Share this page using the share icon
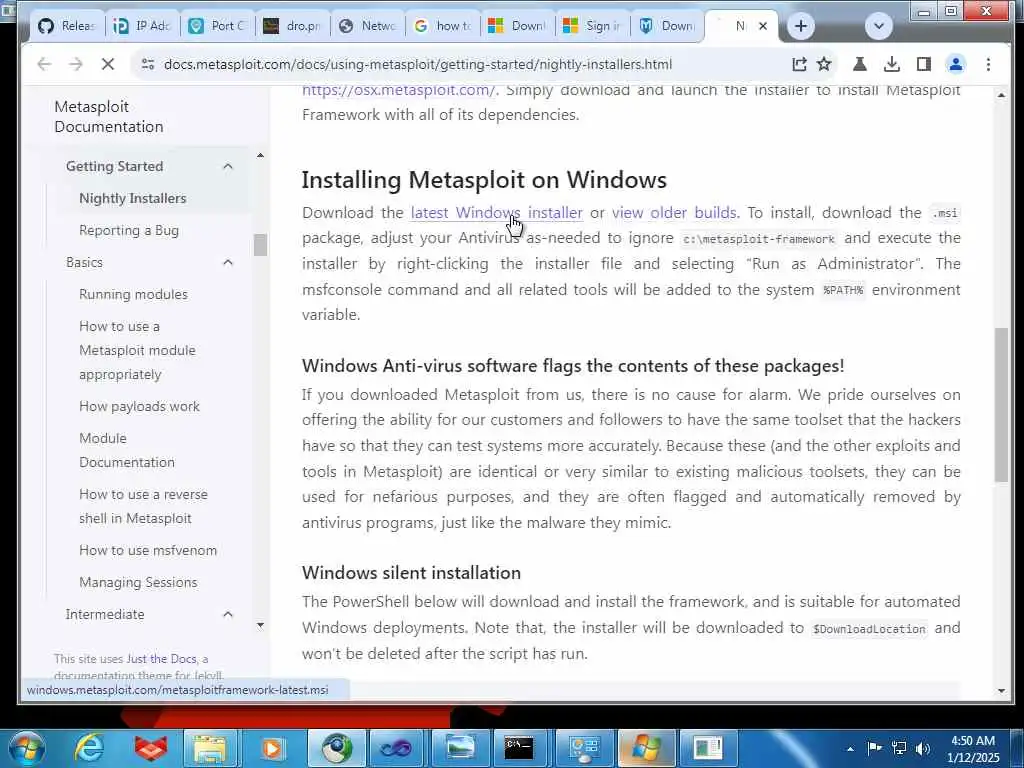 (x=799, y=64)
